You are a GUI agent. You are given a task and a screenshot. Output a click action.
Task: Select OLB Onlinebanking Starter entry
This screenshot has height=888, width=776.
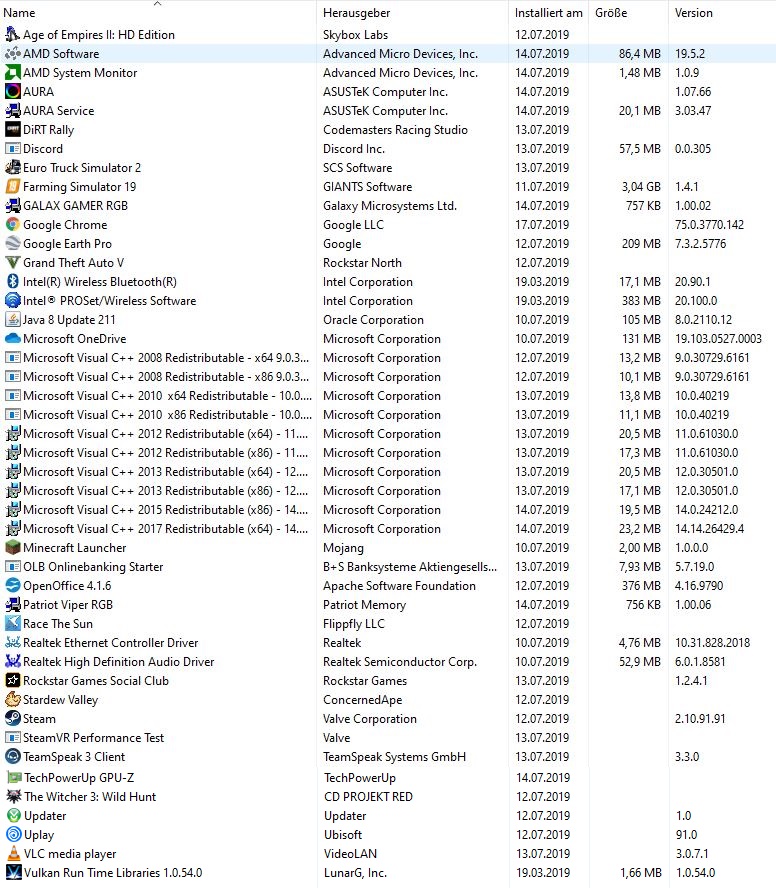coord(388,567)
